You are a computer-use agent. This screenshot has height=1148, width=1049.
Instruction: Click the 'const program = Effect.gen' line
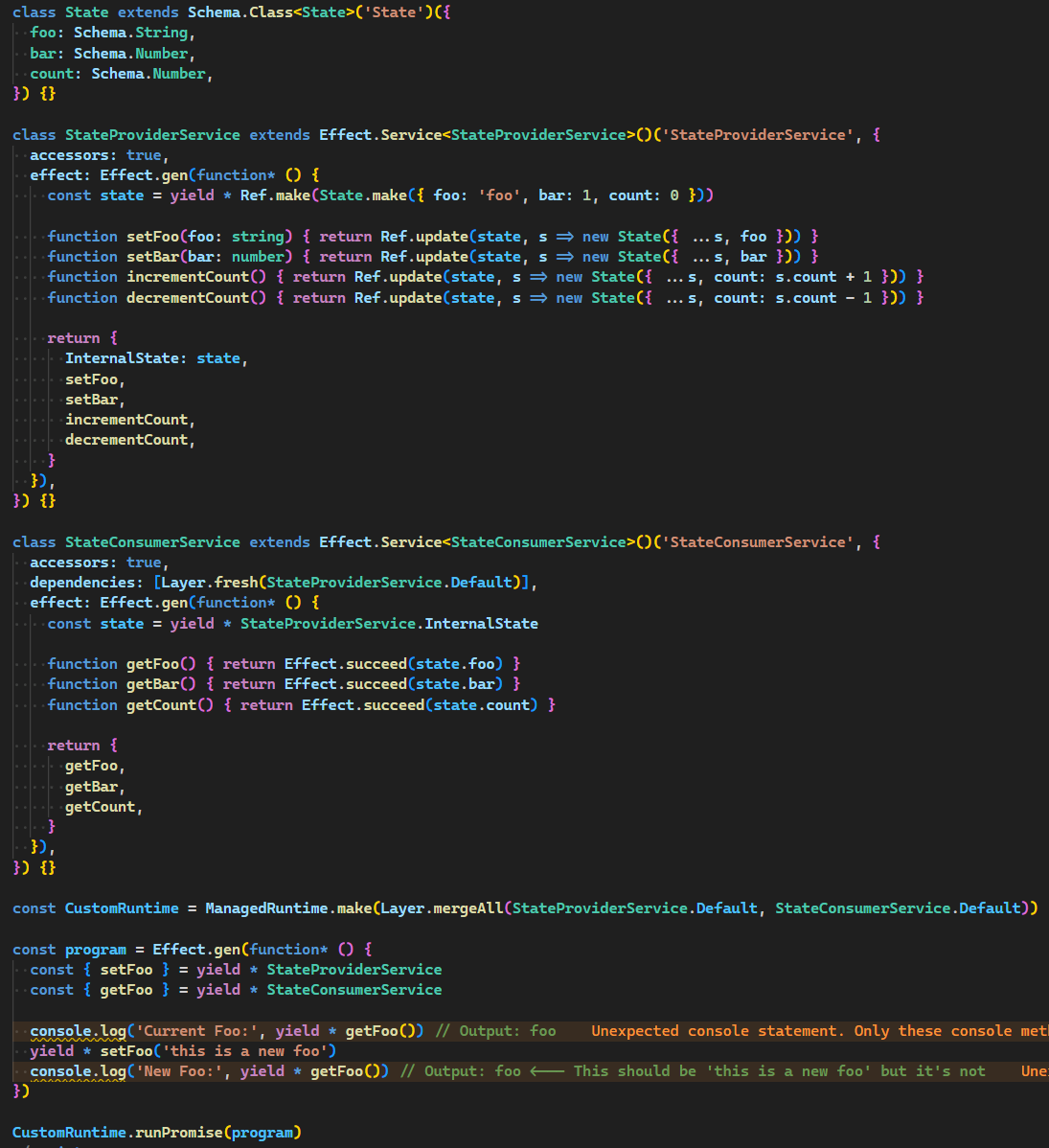[192, 950]
